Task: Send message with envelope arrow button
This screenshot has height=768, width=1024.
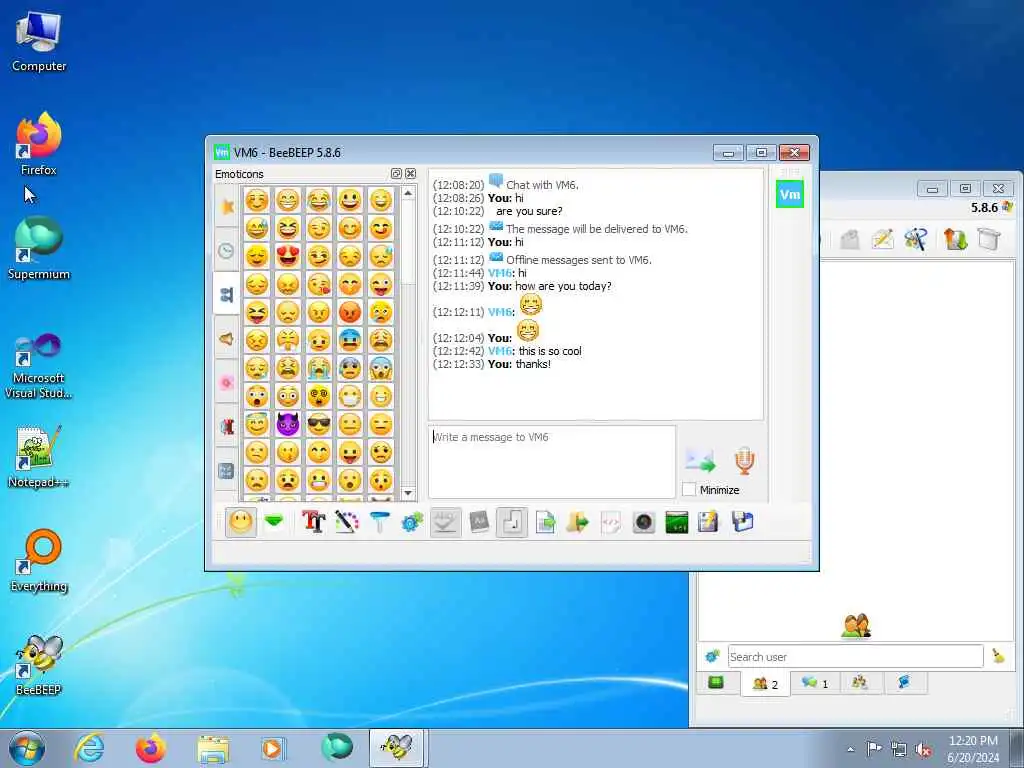Action: tap(701, 460)
